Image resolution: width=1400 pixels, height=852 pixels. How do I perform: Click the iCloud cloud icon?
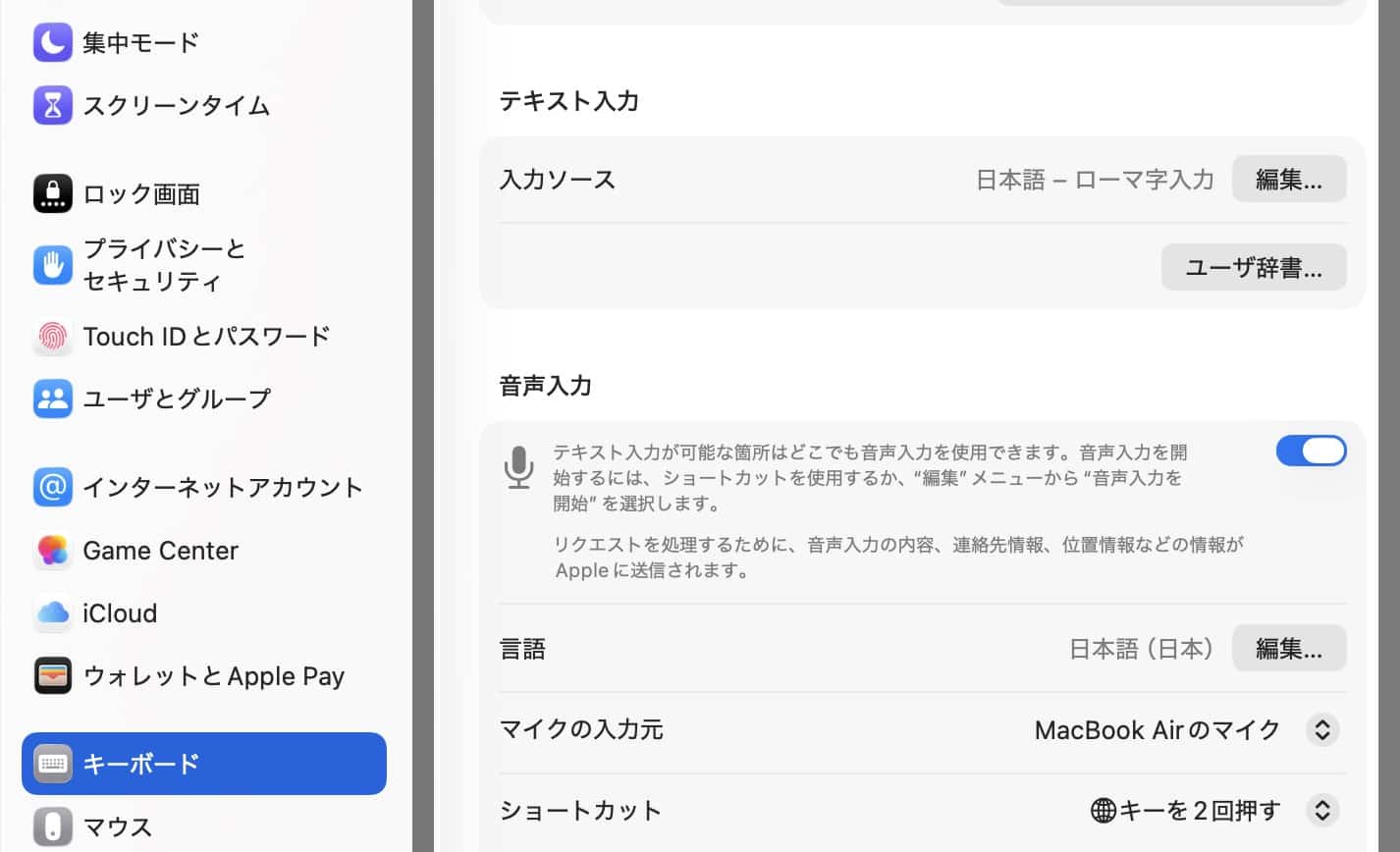pos(53,613)
